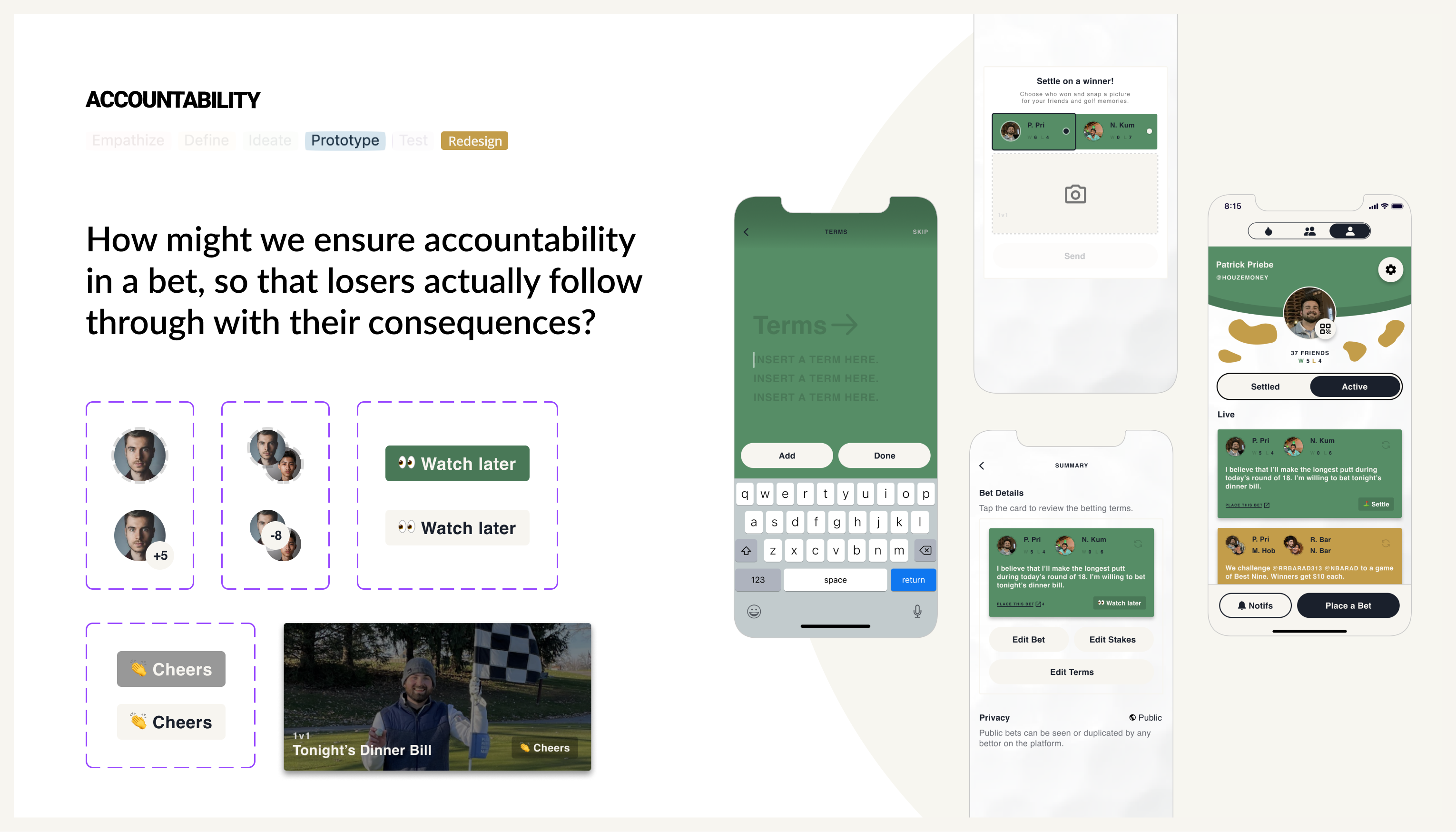The width and height of the screenshot is (1456, 832).
Task: Select the Prototype tab in navigation
Action: coord(345,140)
